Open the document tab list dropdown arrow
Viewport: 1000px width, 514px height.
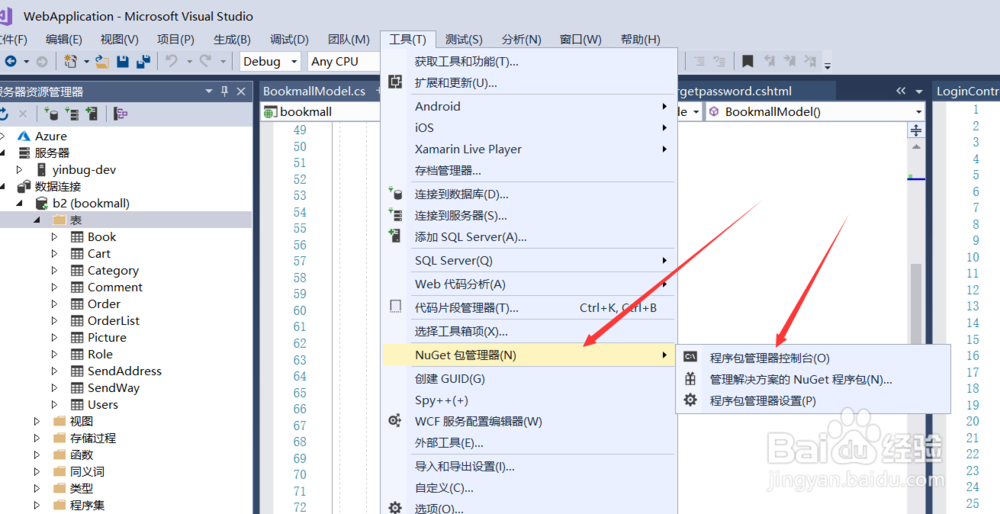coord(919,91)
